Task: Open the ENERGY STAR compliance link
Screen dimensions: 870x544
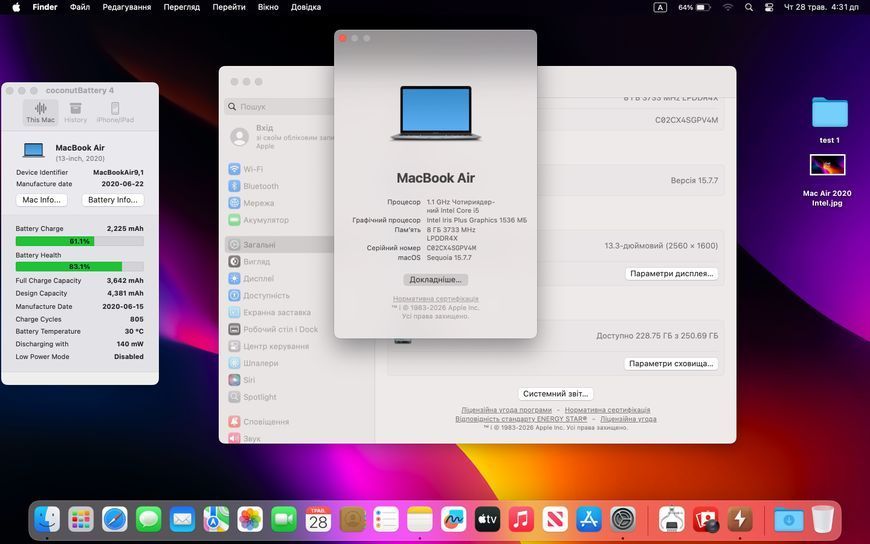Action: point(521,419)
